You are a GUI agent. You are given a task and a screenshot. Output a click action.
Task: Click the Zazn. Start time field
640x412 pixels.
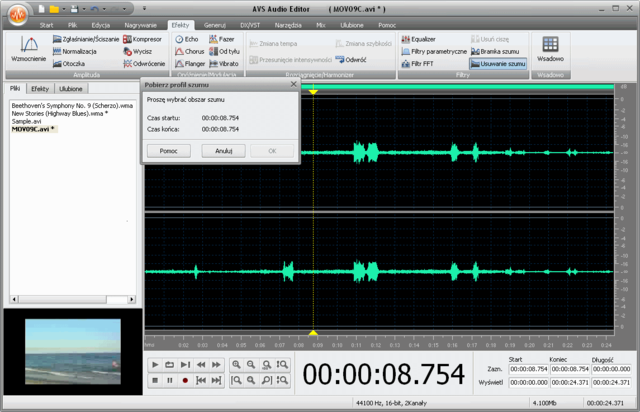pyautogui.click(x=529, y=369)
